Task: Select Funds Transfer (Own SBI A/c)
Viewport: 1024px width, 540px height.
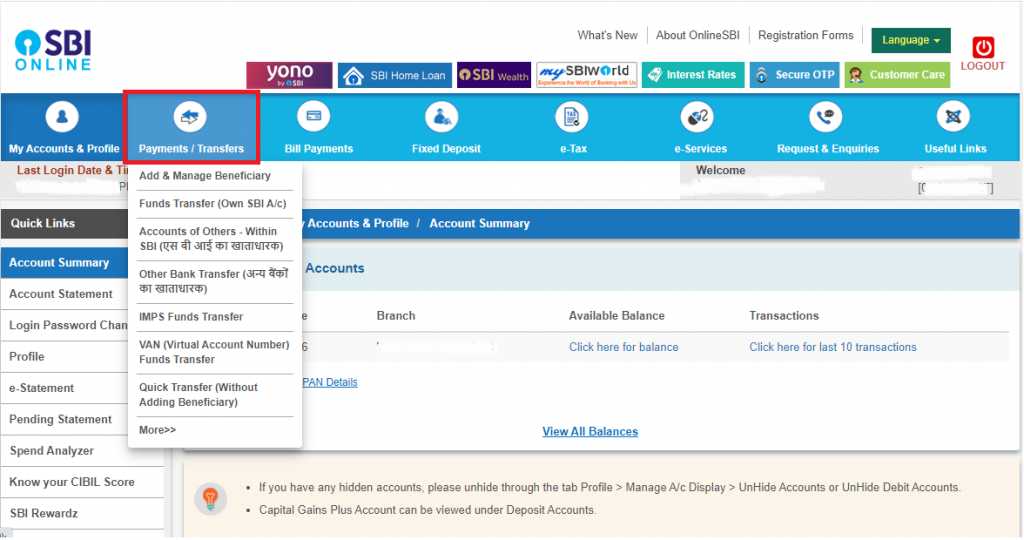Action: 212,204
